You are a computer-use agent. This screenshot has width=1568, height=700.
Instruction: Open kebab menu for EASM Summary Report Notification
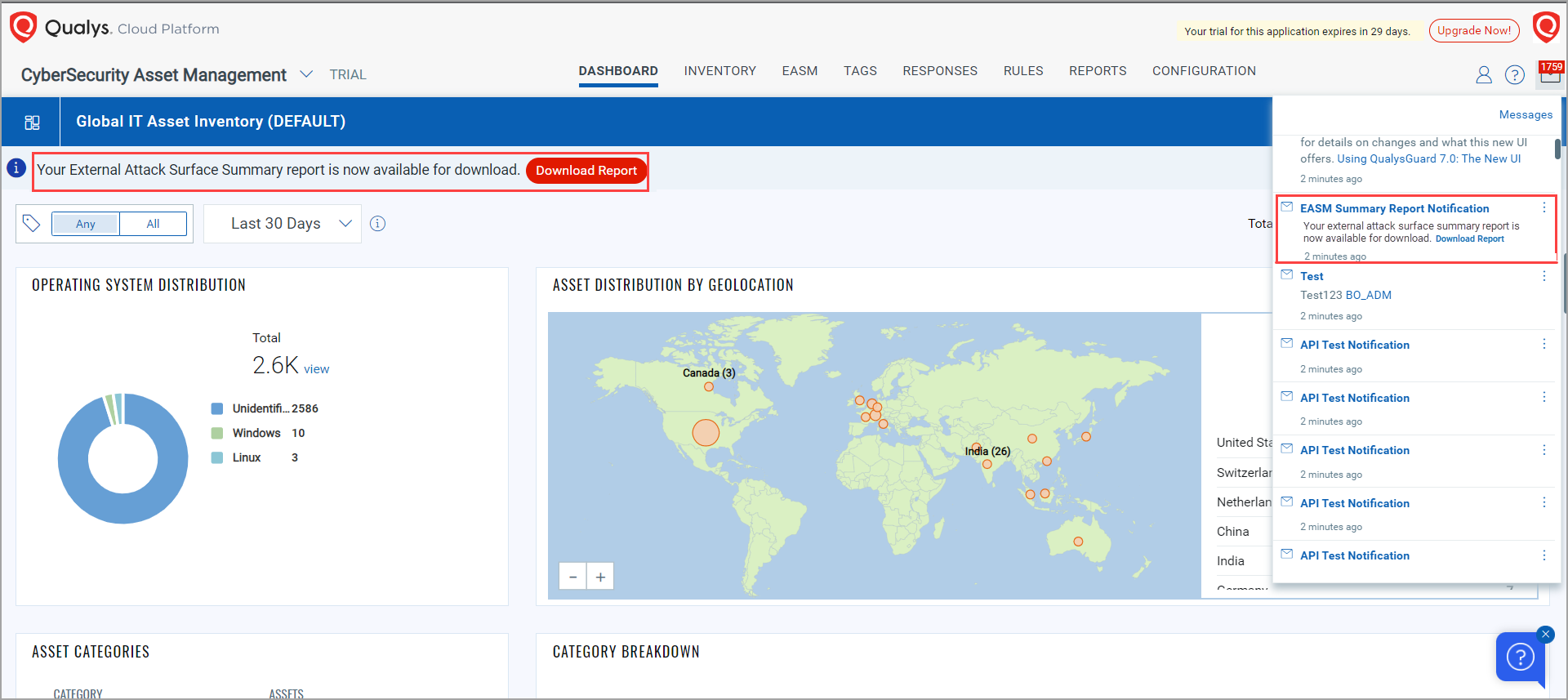[1543, 208]
